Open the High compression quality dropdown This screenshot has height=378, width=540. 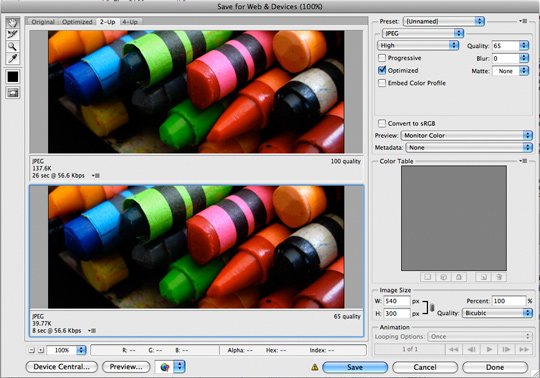418,45
